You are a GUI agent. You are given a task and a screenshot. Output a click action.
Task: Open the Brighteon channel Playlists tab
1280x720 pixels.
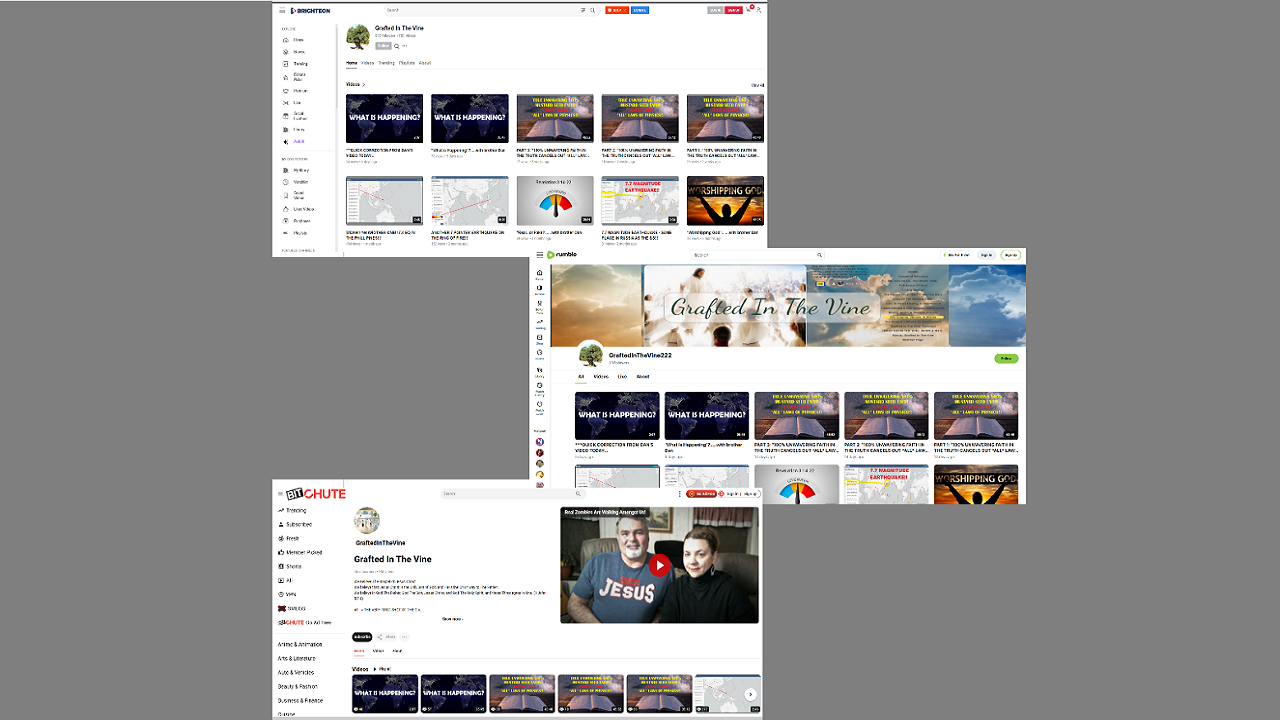tap(407, 63)
